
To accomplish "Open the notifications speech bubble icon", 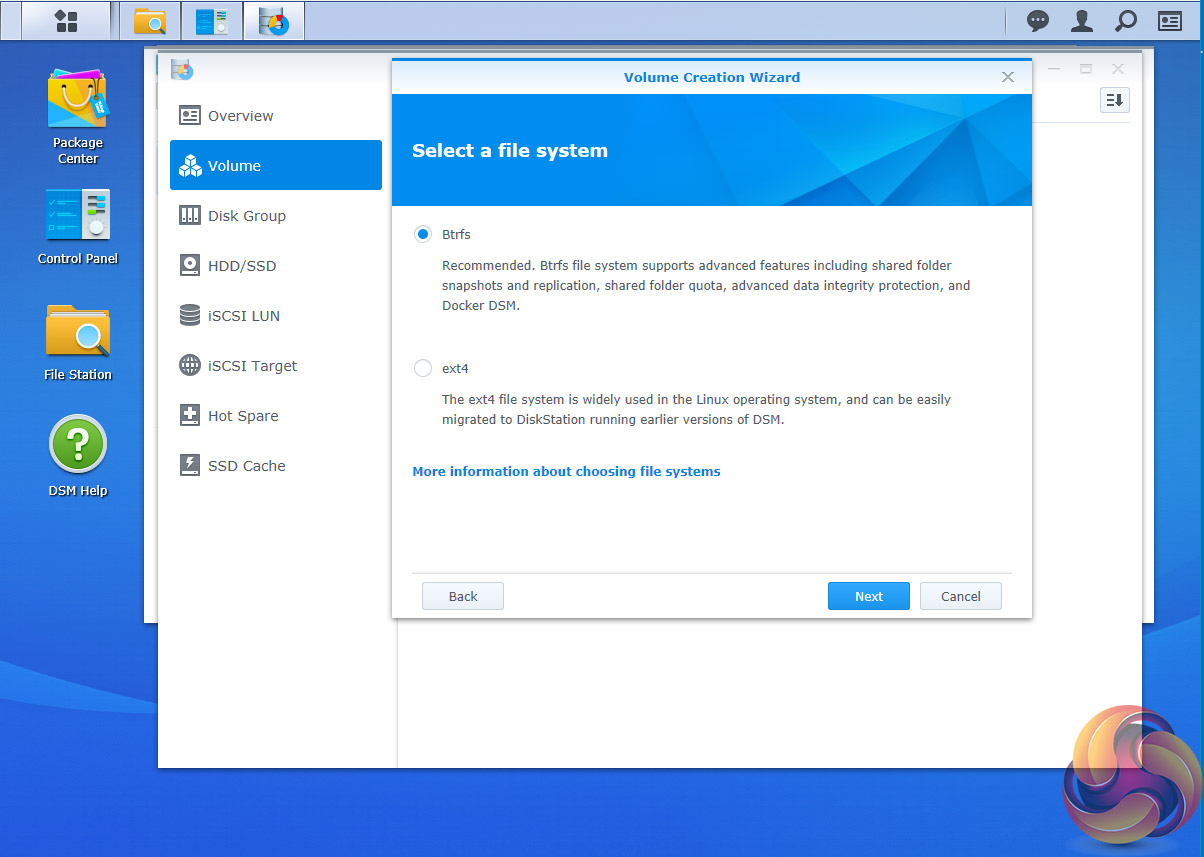I will (x=1039, y=20).
